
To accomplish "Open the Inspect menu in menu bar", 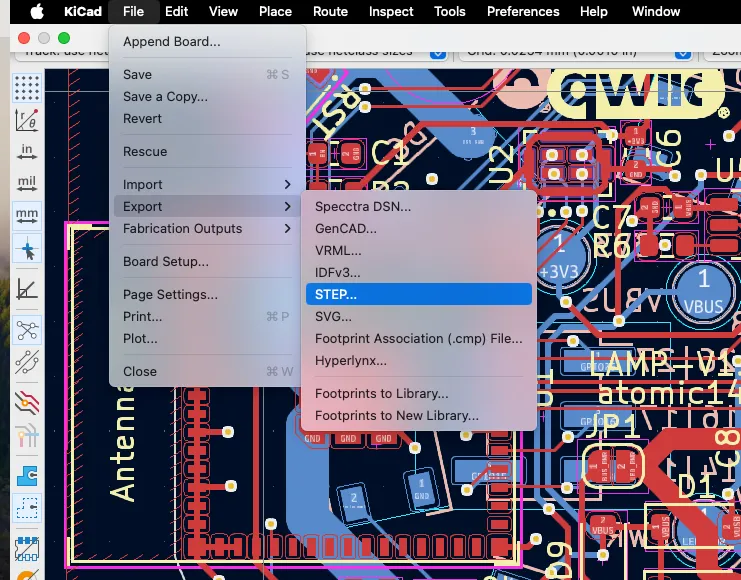I will click(391, 12).
